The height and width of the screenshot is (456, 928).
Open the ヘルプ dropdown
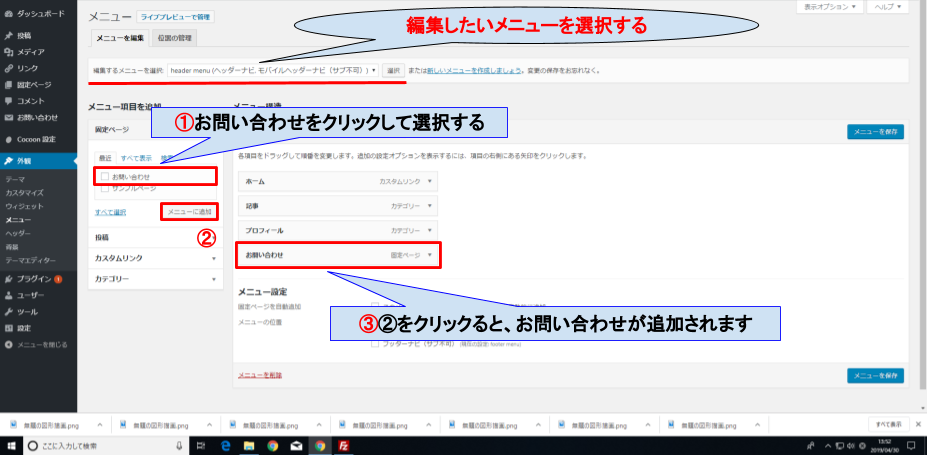click(887, 7)
